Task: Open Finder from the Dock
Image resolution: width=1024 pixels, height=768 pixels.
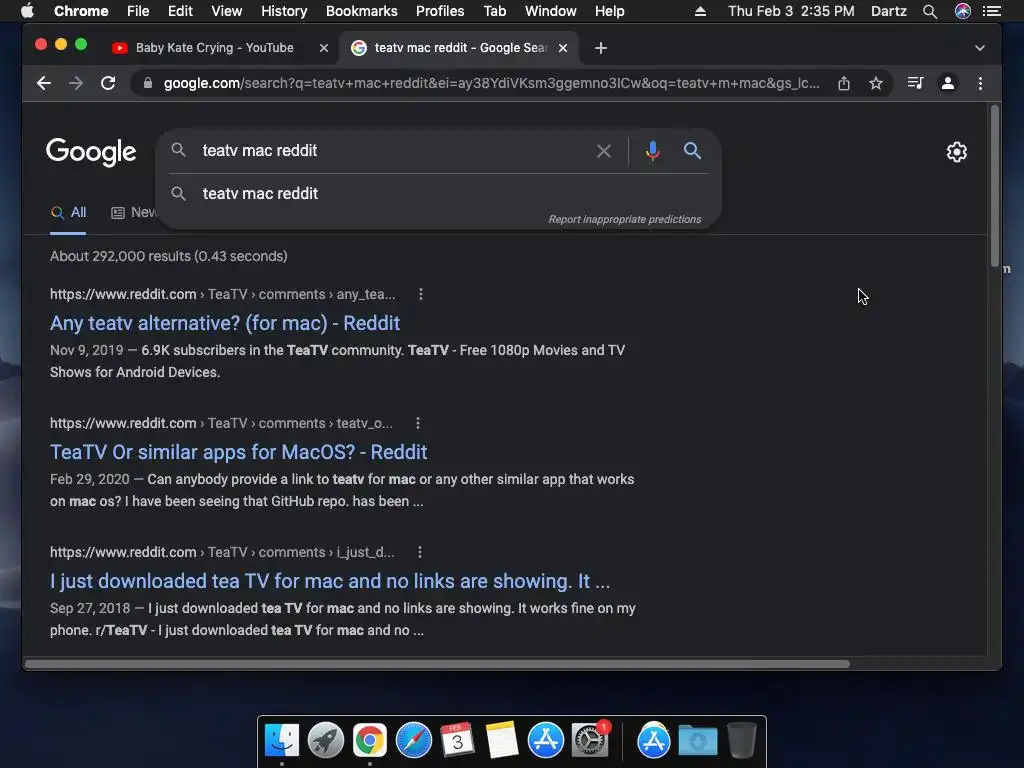Action: 281,741
